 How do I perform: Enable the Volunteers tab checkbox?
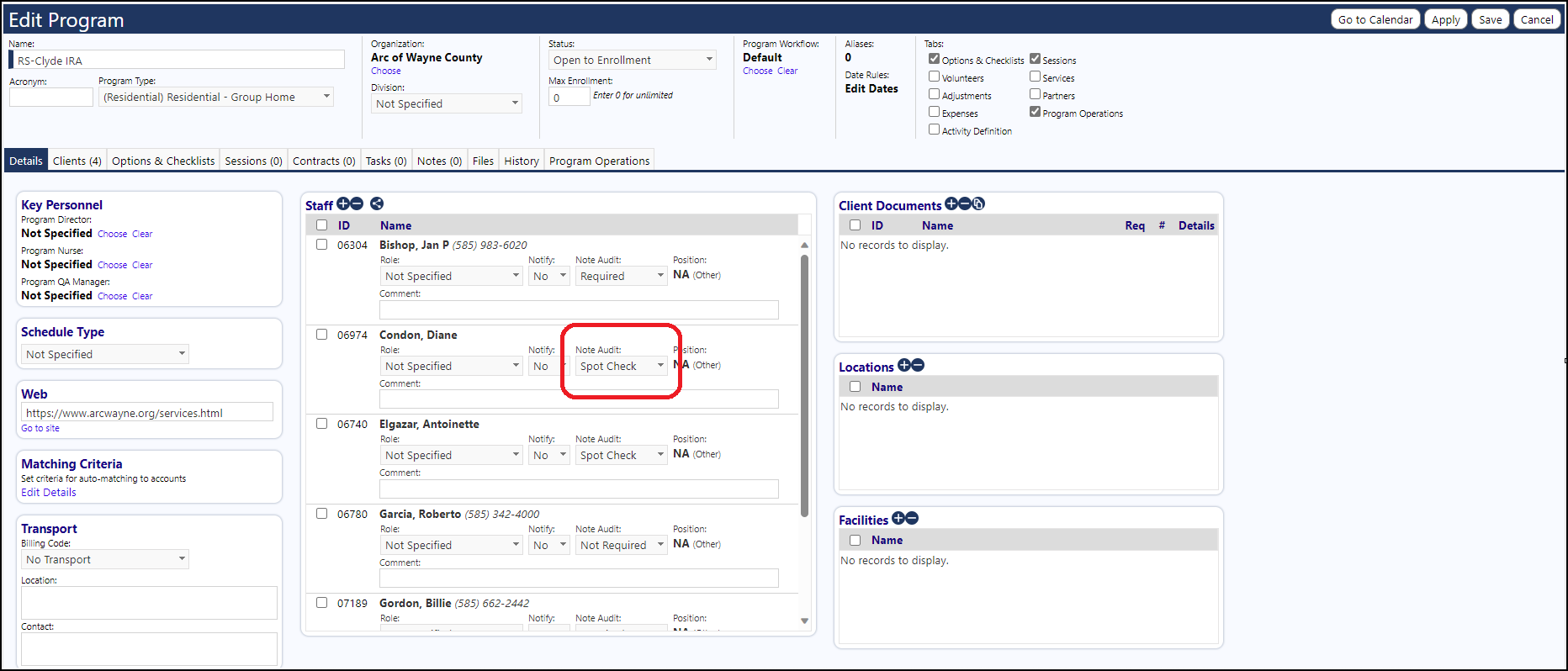coord(934,77)
